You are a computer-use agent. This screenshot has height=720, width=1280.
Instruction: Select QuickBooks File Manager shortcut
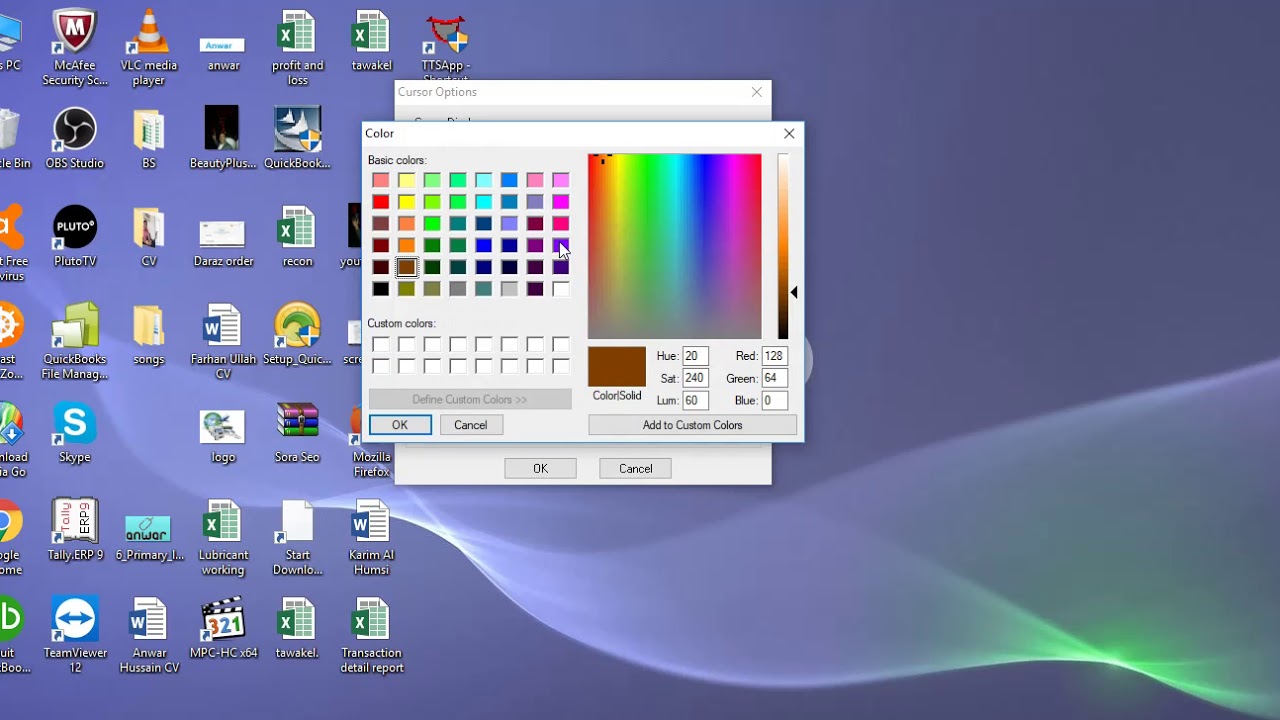tap(75, 342)
